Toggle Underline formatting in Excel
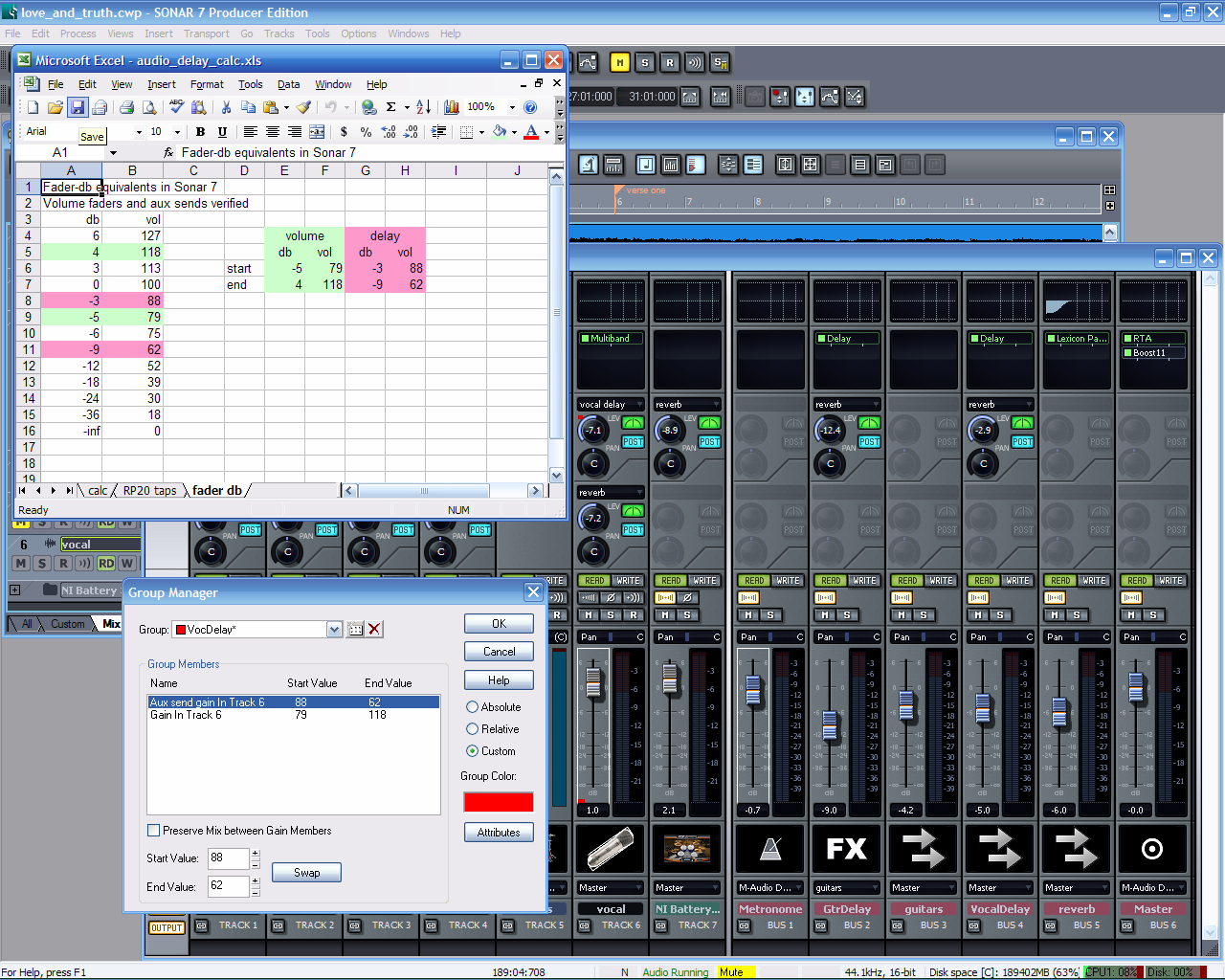 pyautogui.click(x=223, y=132)
